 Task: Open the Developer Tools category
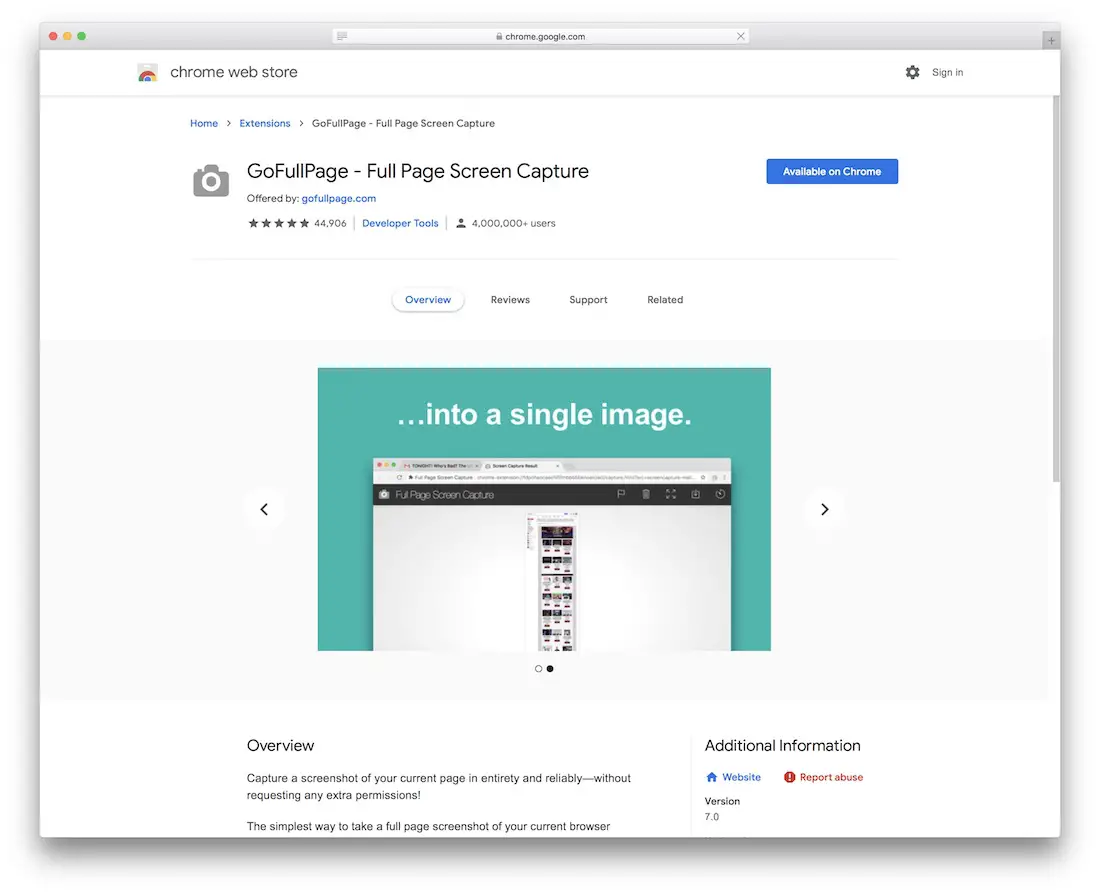(x=400, y=223)
